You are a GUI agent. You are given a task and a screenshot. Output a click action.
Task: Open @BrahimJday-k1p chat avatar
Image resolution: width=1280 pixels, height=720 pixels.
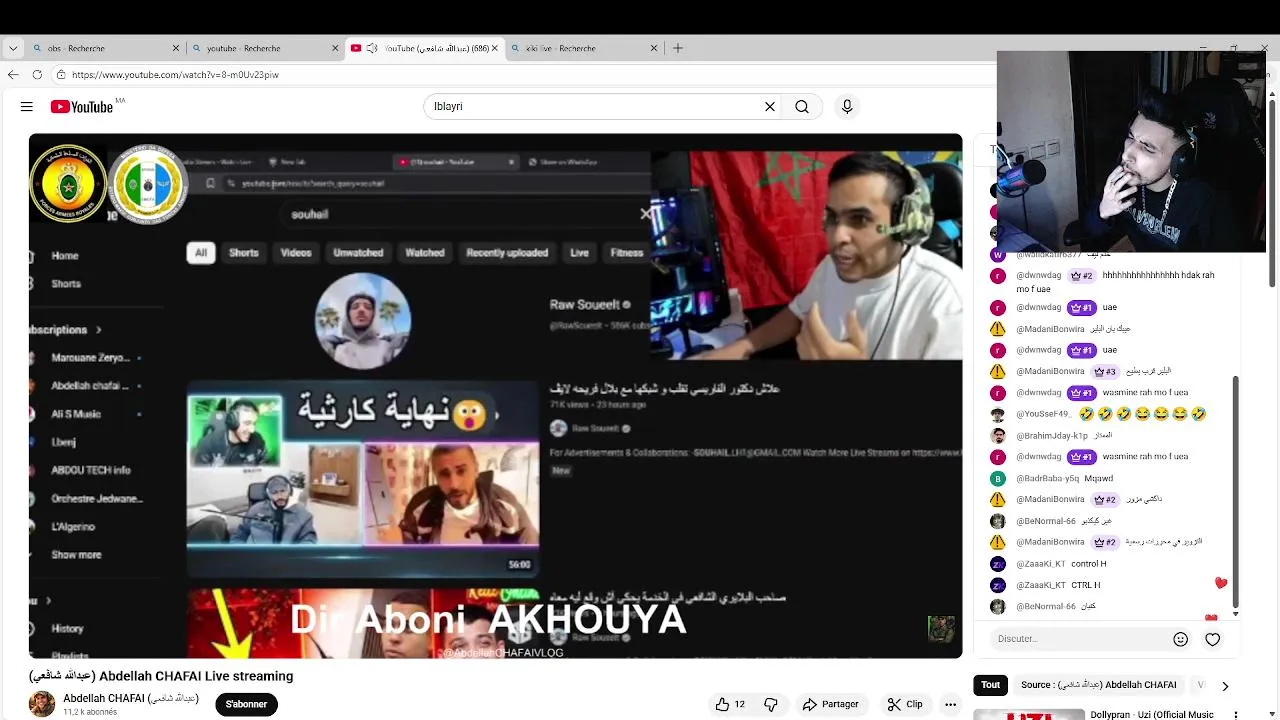pyautogui.click(x=997, y=436)
